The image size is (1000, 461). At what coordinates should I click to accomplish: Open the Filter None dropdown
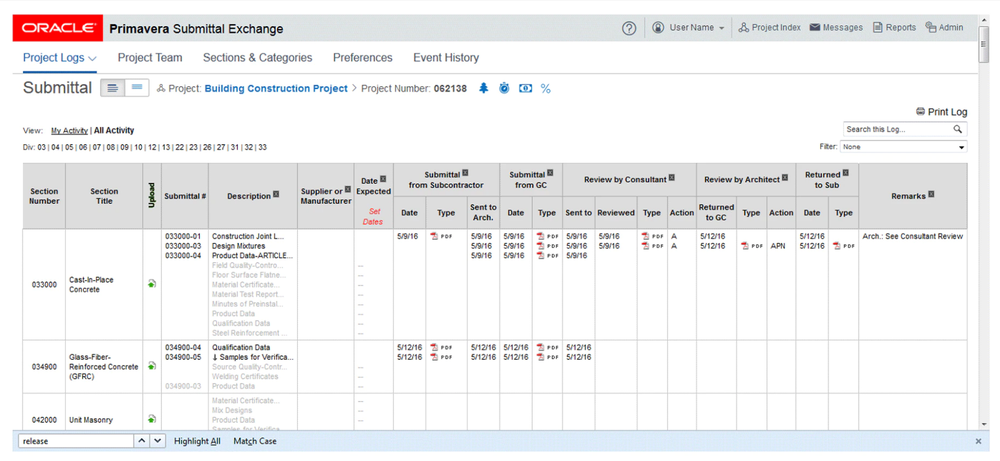tap(903, 147)
